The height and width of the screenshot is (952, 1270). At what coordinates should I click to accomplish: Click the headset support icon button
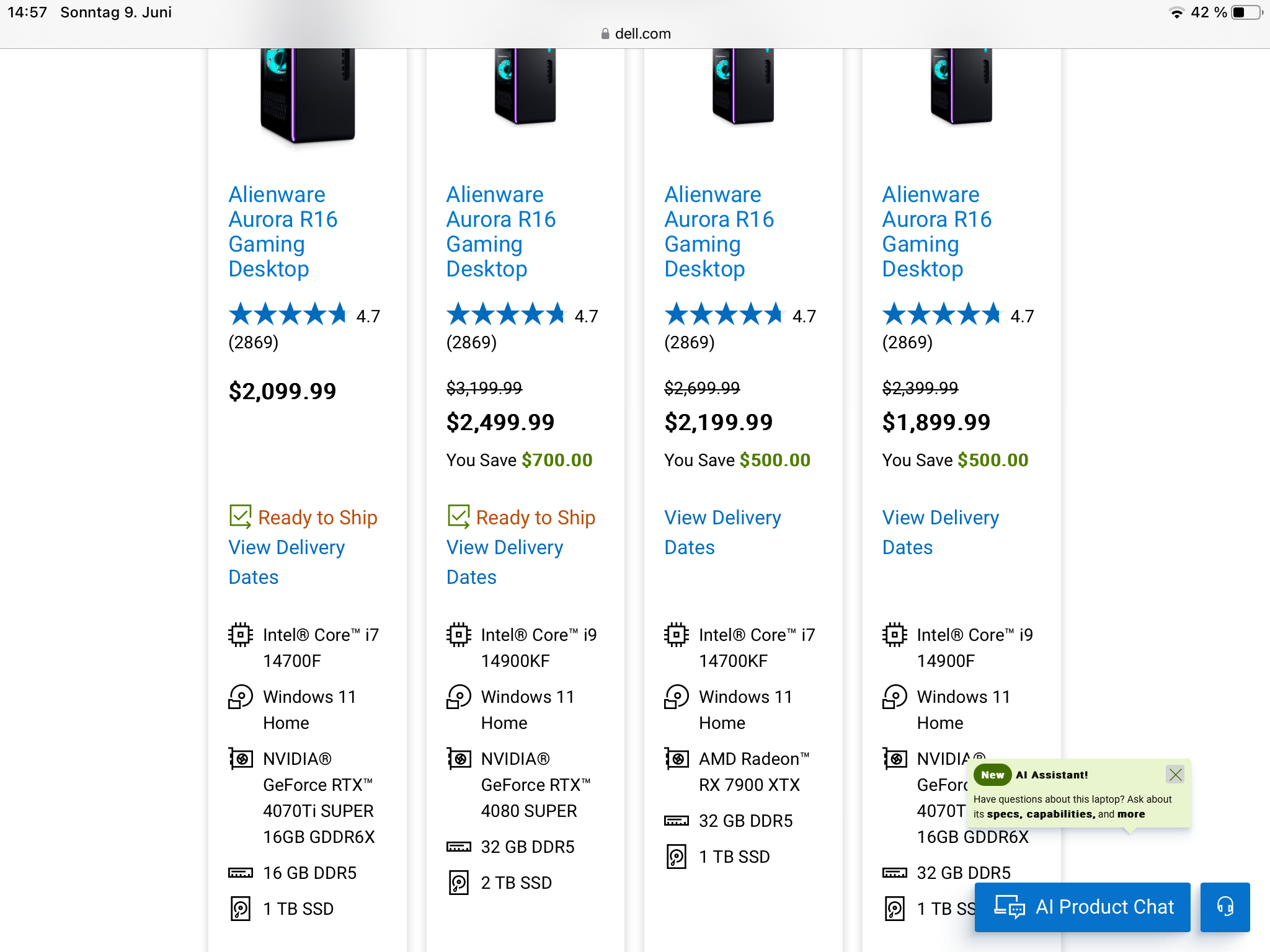click(x=1225, y=907)
